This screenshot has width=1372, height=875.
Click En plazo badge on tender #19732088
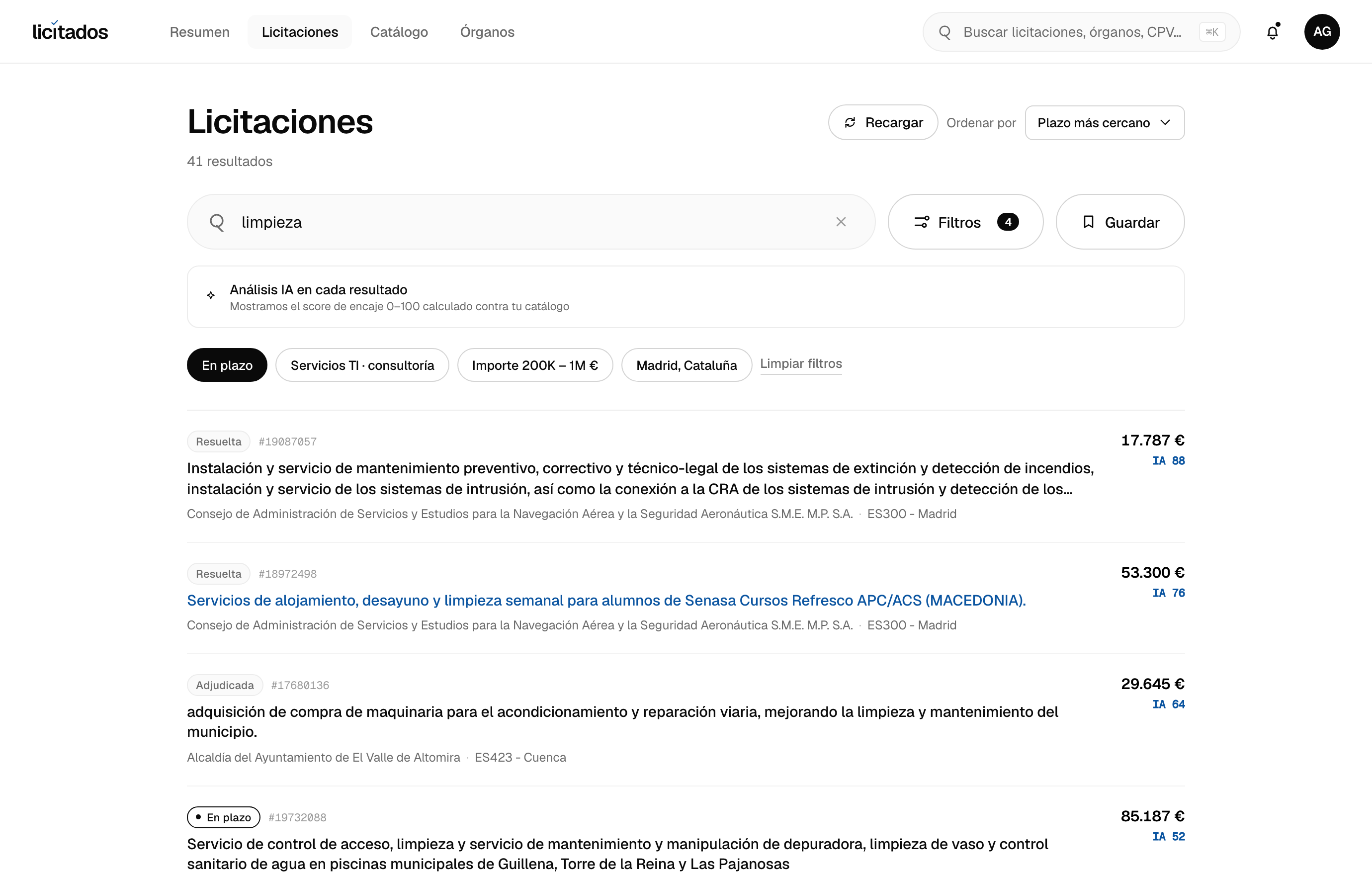(x=223, y=817)
